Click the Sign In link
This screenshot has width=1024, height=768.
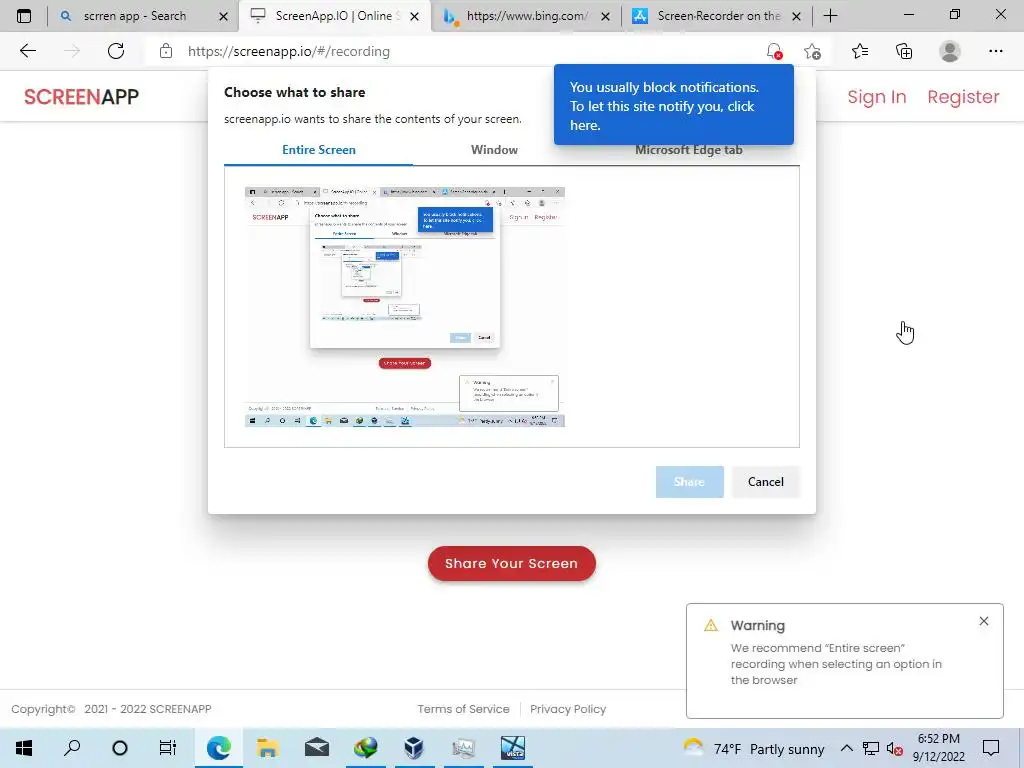[x=876, y=97]
